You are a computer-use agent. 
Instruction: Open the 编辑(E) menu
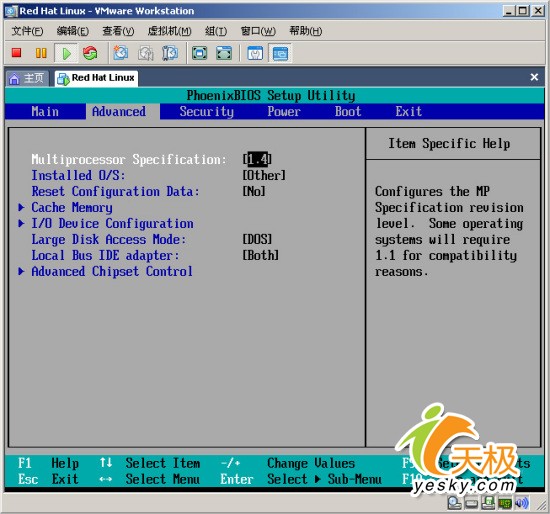point(73,31)
